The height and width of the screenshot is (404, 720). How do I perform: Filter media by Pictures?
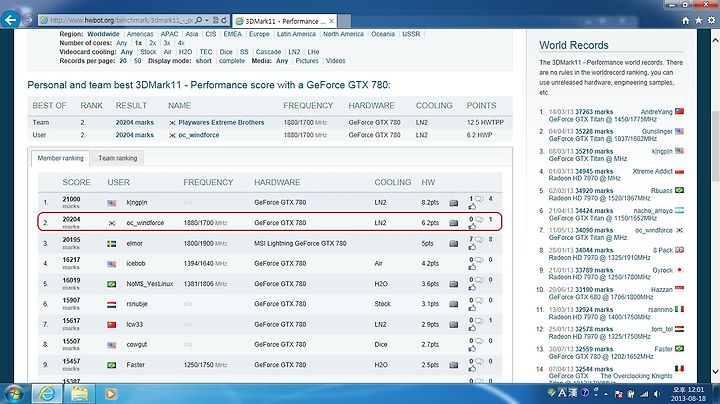tap(307, 61)
